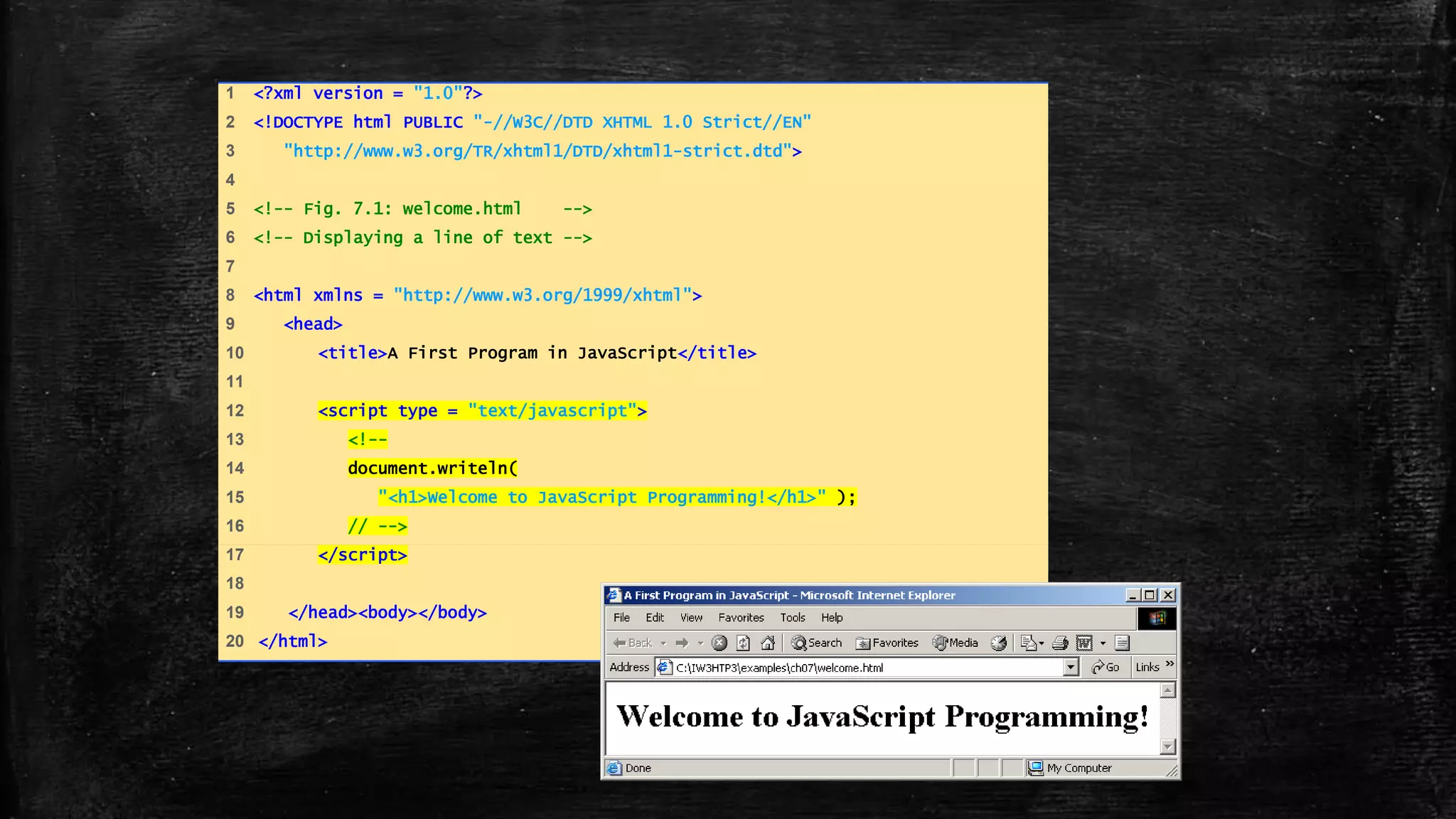Click the Forward arrow in the IE toolbar

click(682, 643)
